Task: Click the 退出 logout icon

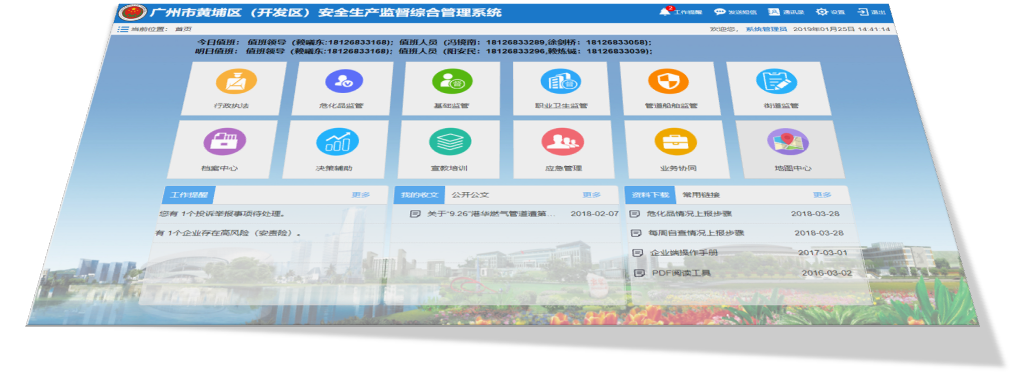Action: [x=864, y=12]
